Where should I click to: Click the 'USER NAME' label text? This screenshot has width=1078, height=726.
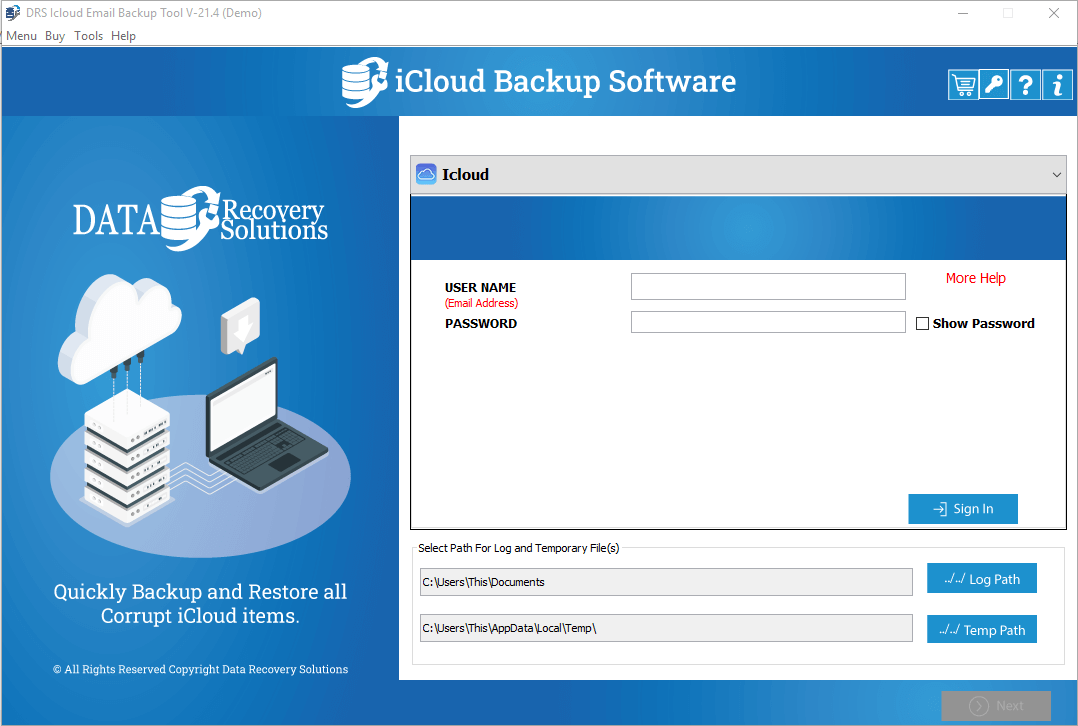(x=481, y=287)
